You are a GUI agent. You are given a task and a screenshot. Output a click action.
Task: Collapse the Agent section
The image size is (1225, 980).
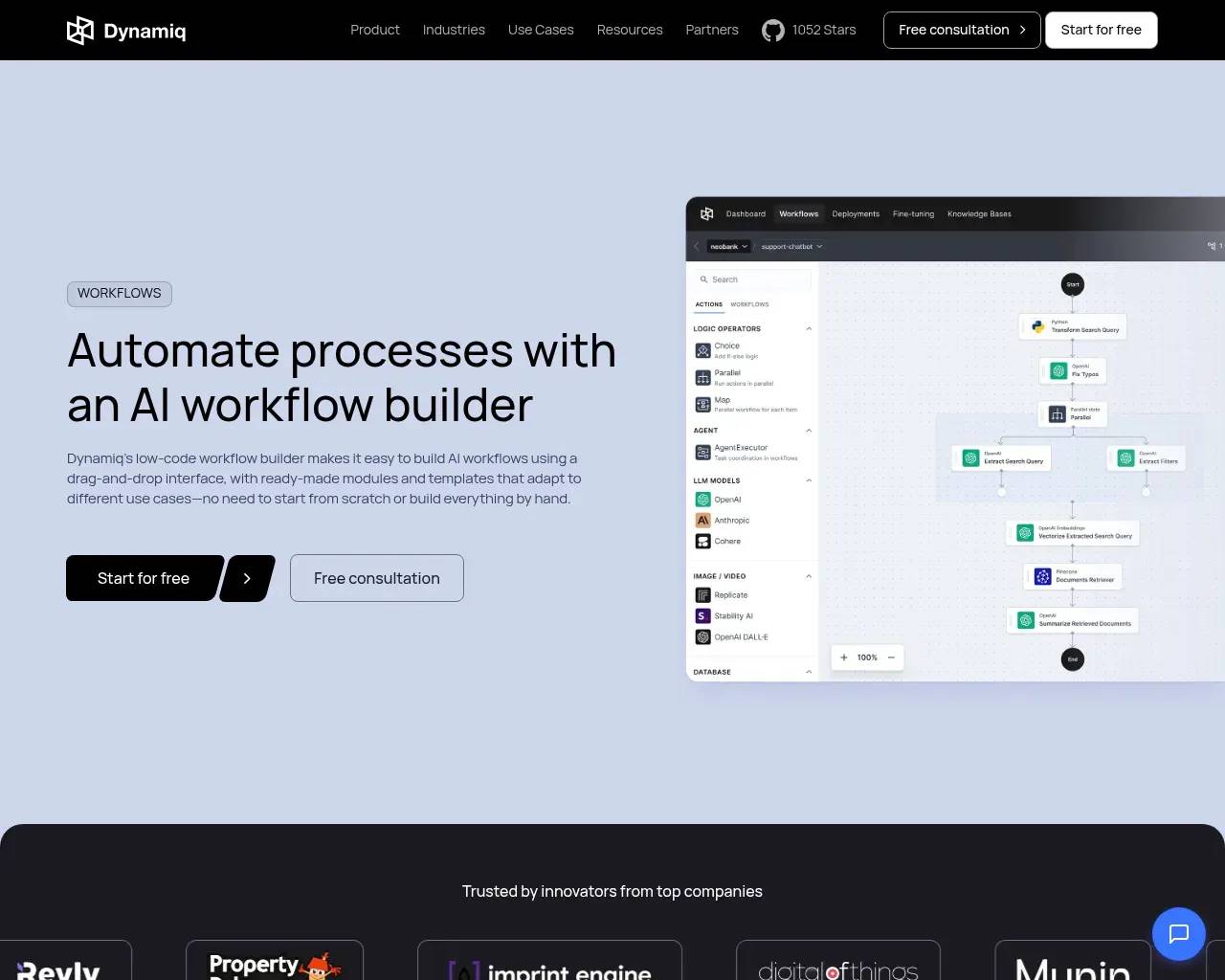(809, 431)
